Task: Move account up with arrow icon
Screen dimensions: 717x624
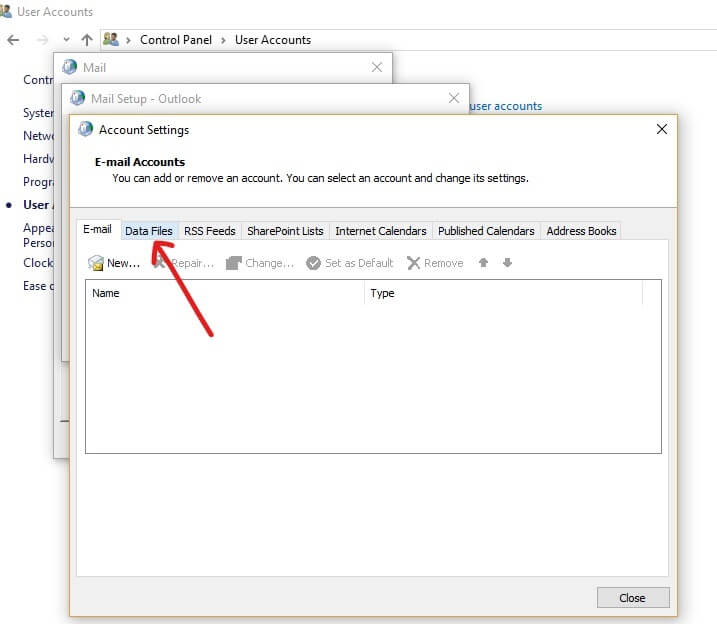Action: pos(484,263)
